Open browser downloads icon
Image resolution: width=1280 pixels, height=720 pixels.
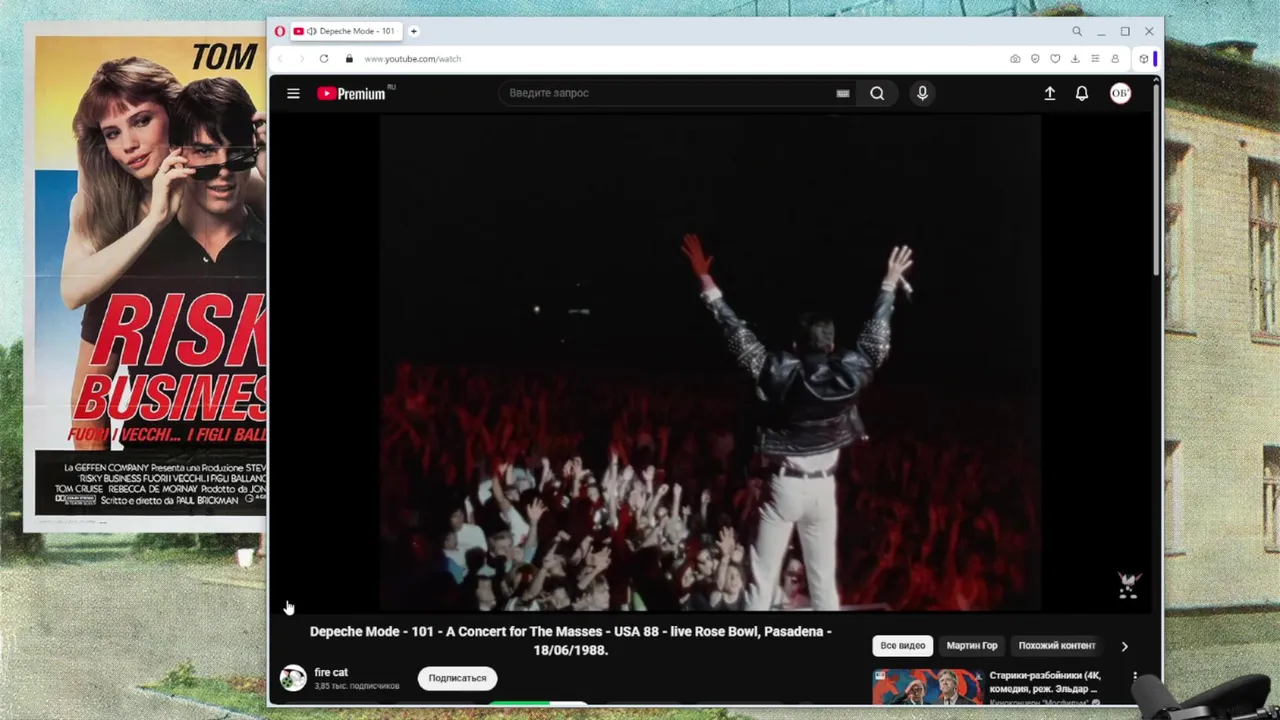click(1075, 59)
